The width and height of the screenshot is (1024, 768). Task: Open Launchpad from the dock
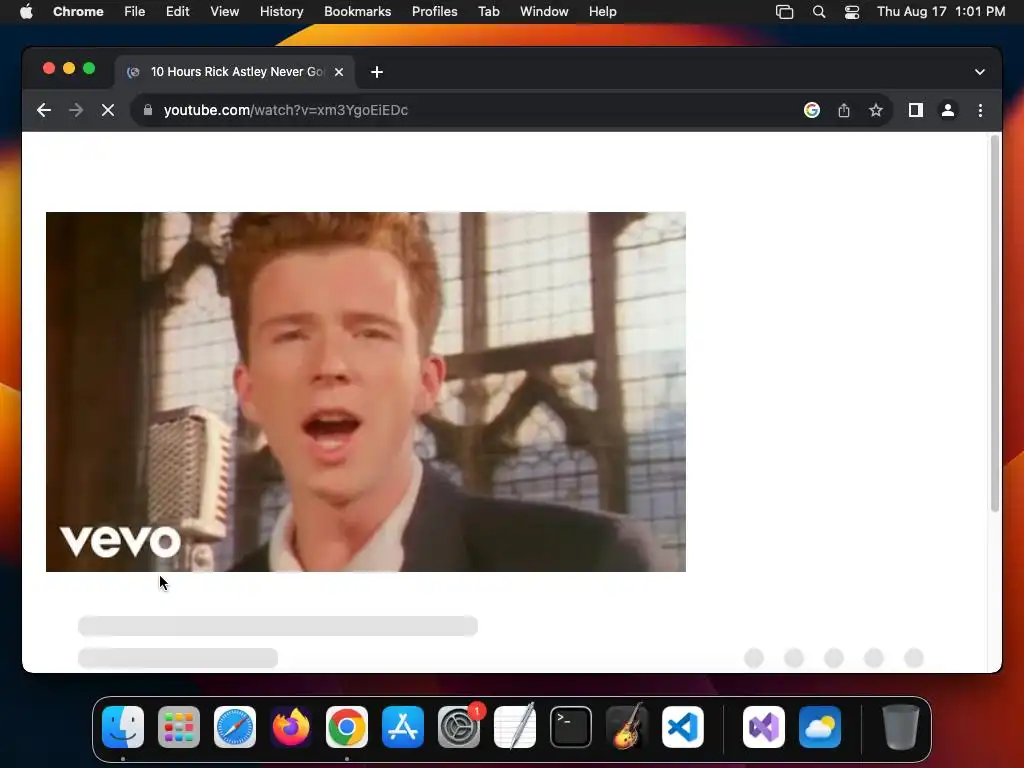[179, 727]
